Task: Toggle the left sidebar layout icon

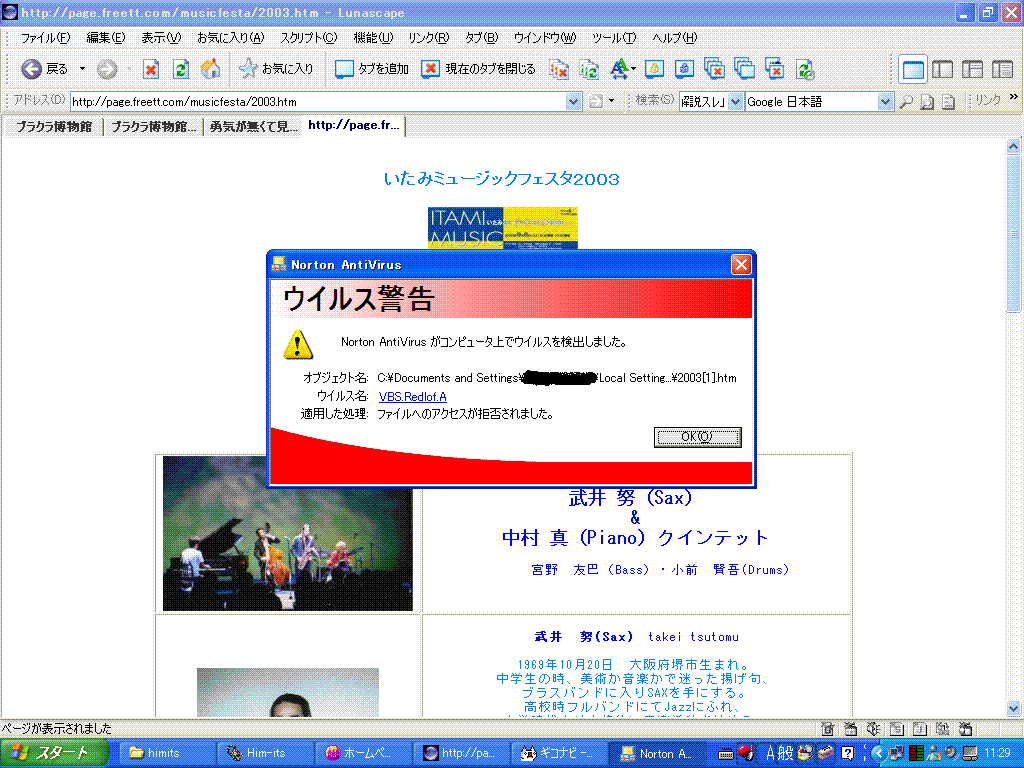Action: click(942, 69)
